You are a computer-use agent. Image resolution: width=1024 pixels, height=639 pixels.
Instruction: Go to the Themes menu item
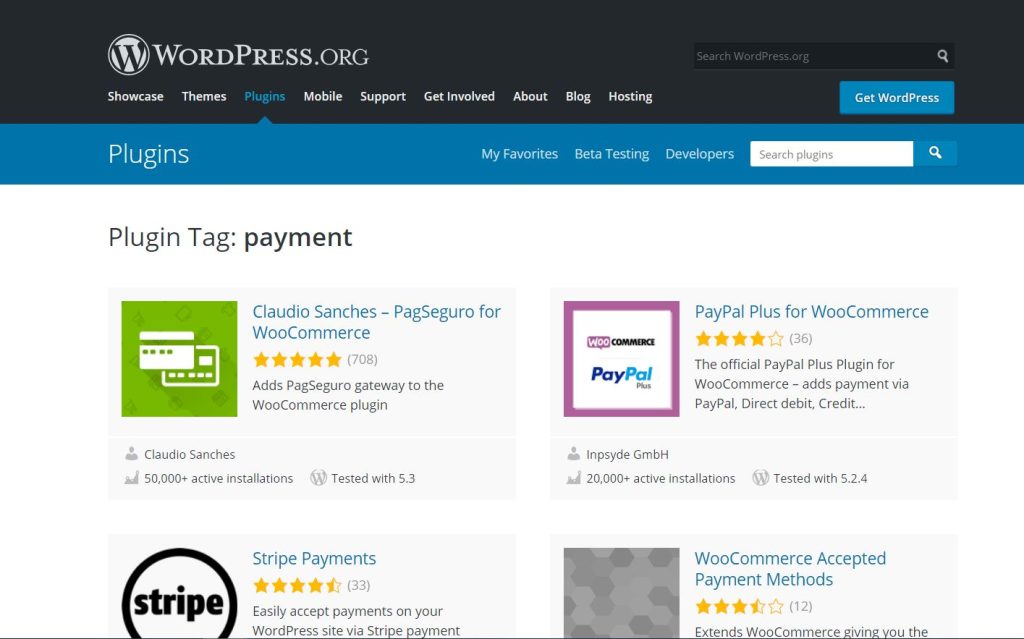204,97
